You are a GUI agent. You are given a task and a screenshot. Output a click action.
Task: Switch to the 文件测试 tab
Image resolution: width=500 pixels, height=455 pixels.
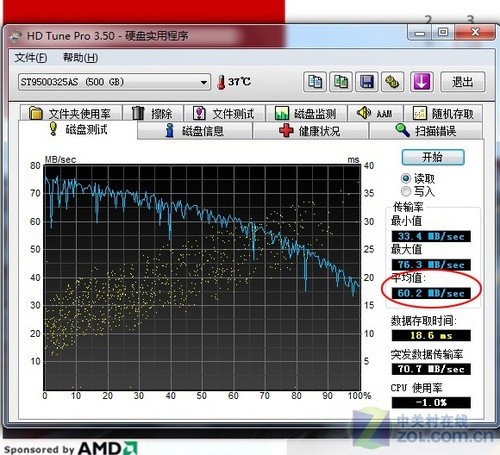224,113
